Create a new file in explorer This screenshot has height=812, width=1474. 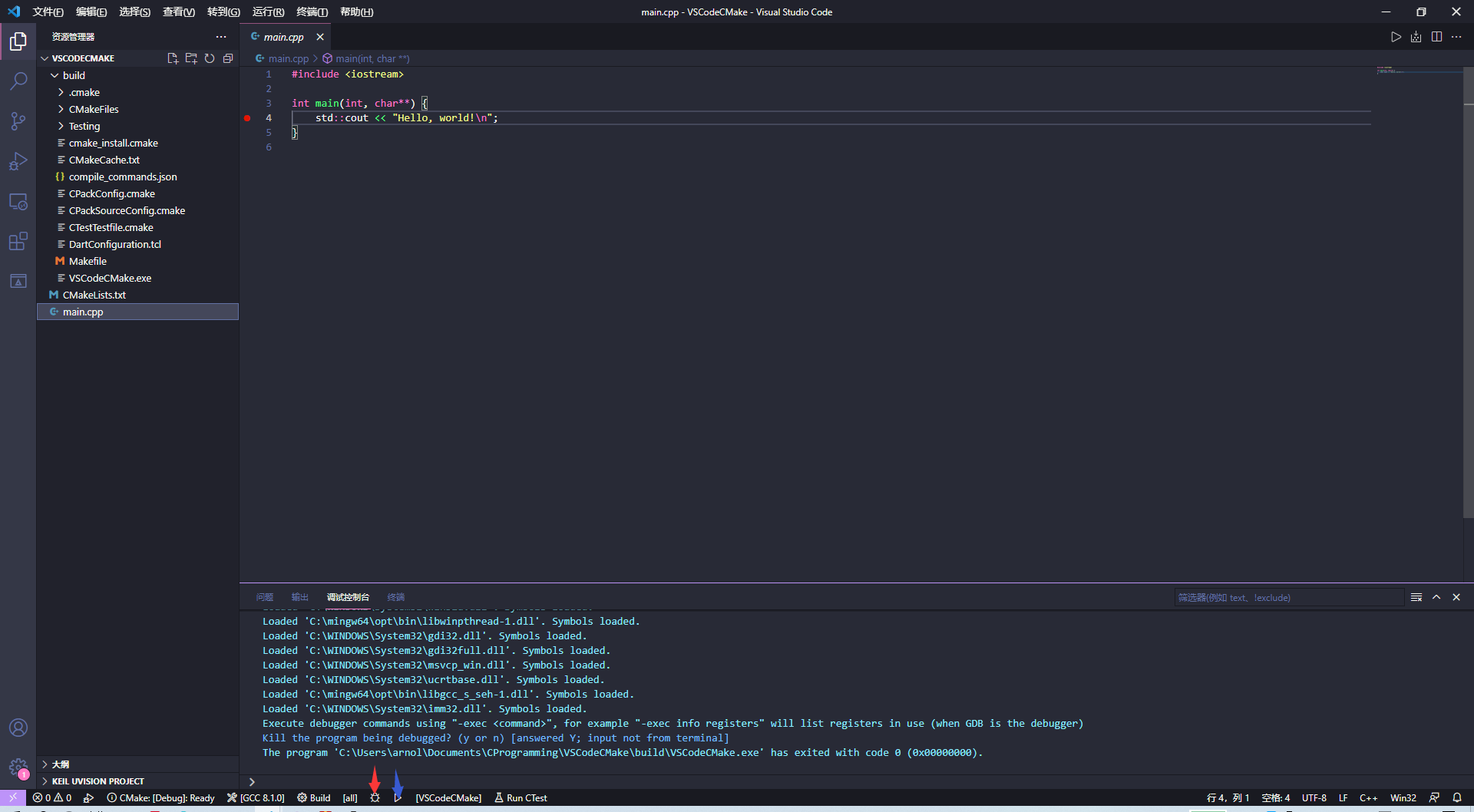tap(173, 58)
